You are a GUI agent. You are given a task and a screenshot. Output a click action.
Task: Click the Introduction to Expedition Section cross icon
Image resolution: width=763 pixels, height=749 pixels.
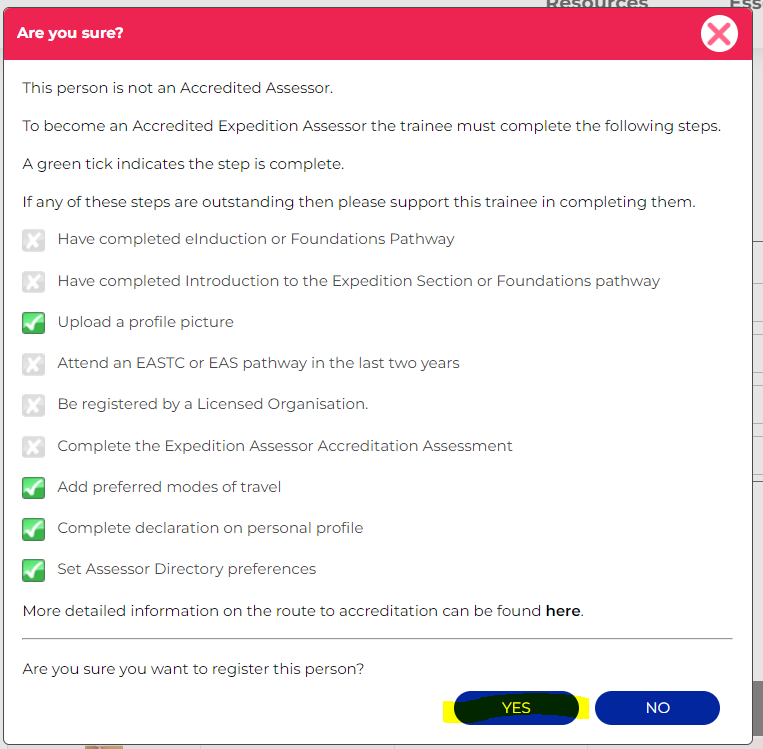(34, 281)
